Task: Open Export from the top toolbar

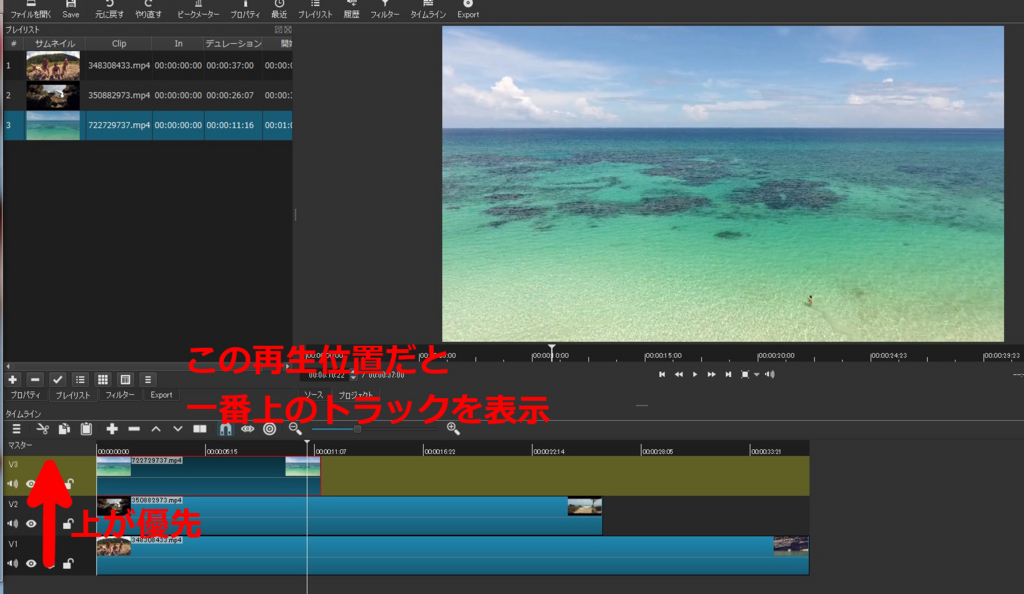Action: [x=468, y=9]
